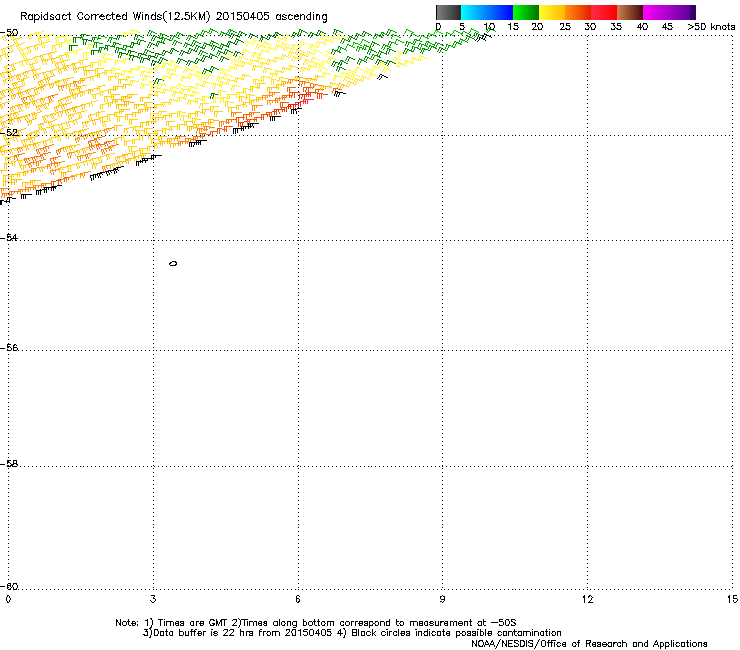740x650 pixels.
Task: Click the '>50 knots' legend label
Action: [x=711, y=27]
